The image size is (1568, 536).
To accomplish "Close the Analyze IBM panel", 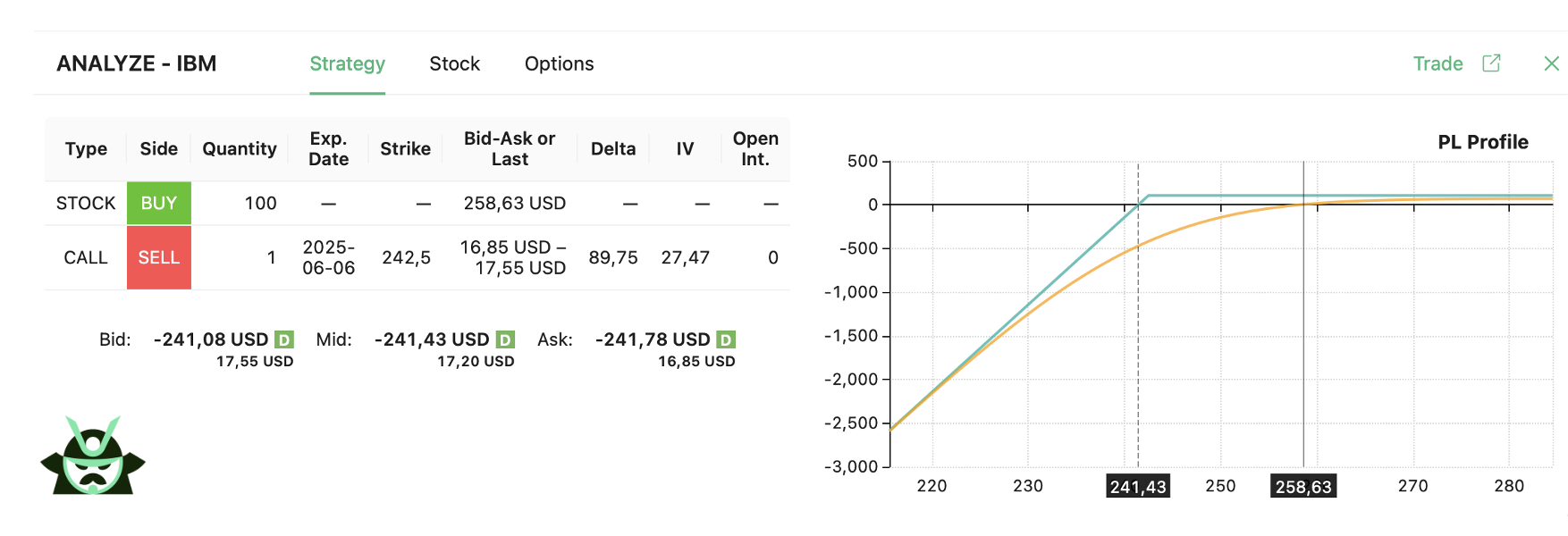I will (1552, 63).
